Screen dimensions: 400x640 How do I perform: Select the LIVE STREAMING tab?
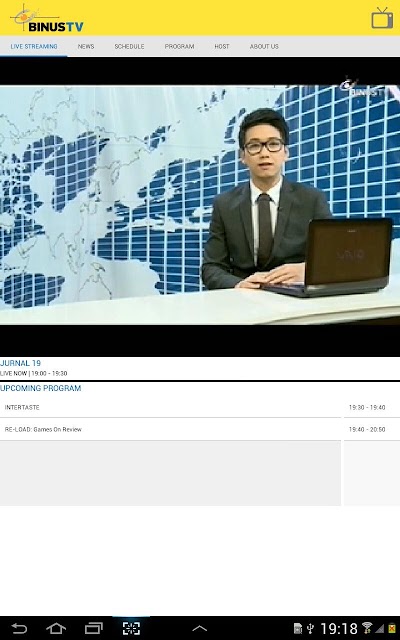[34, 47]
